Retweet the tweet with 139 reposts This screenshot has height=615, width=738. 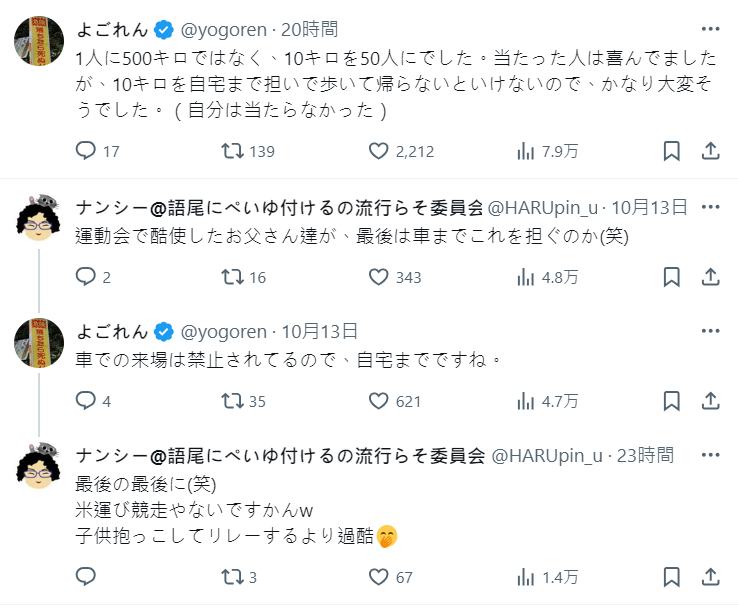pyautogui.click(x=232, y=151)
